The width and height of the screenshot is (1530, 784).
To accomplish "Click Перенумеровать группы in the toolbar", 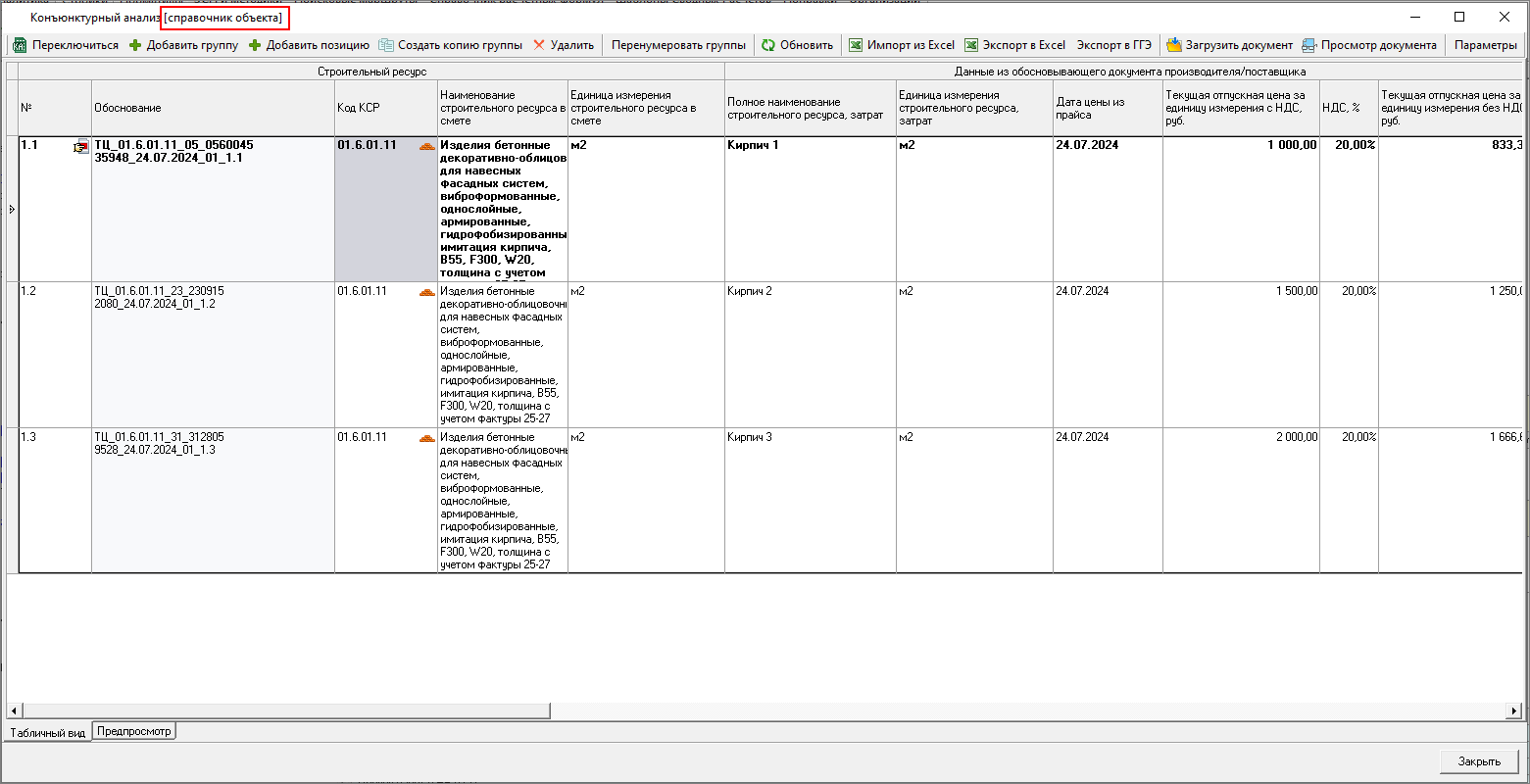I will point(678,45).
